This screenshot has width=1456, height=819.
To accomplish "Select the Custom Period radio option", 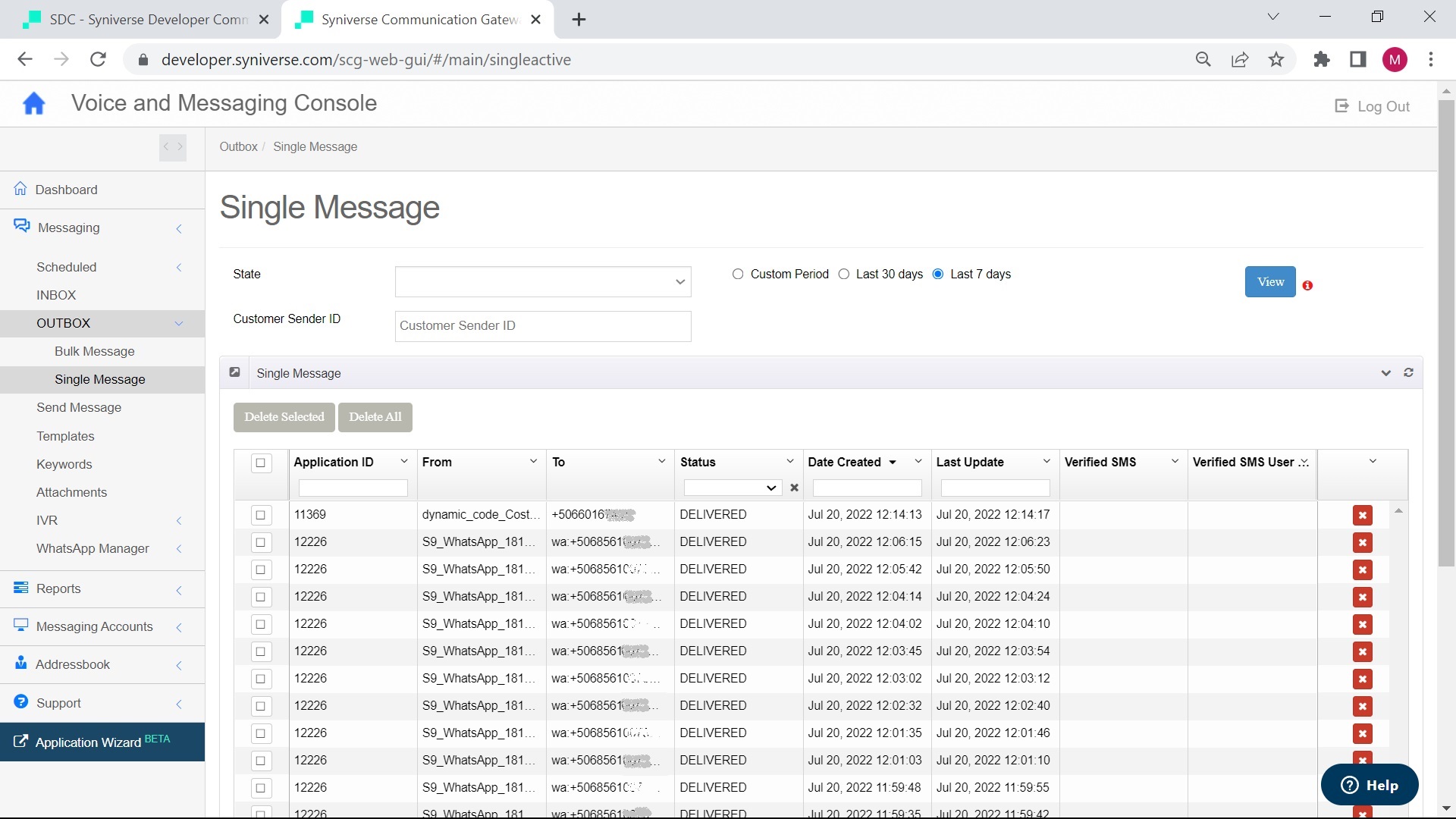I will 738,275.
